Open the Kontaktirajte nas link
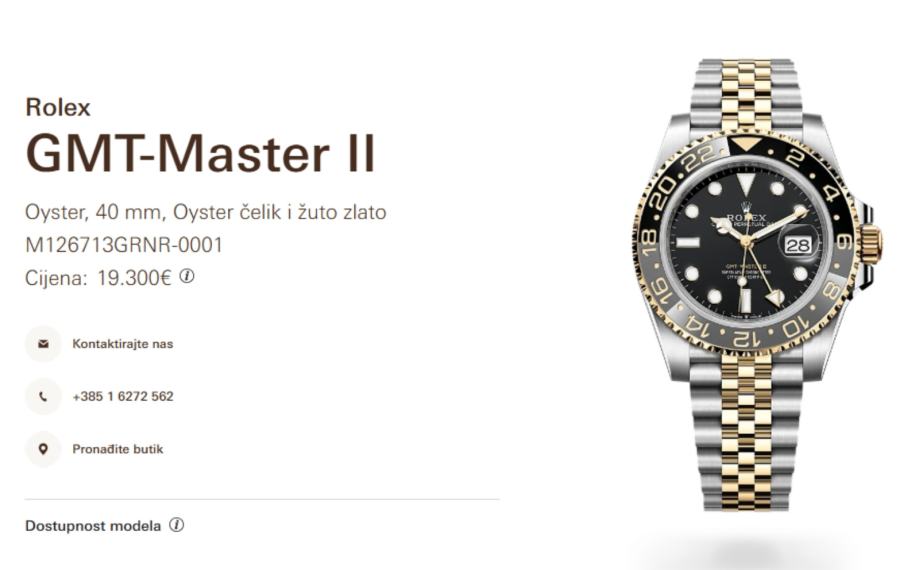919x570 pixels. (x=122, y=344)
